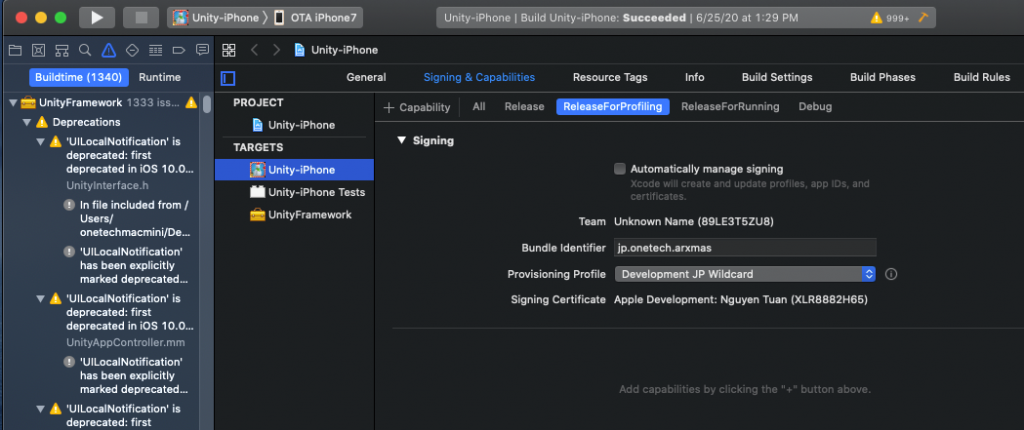Select the Unity-iPhone Tests target
Viewport: 1024px width, 430px height.
coord(307,192)
